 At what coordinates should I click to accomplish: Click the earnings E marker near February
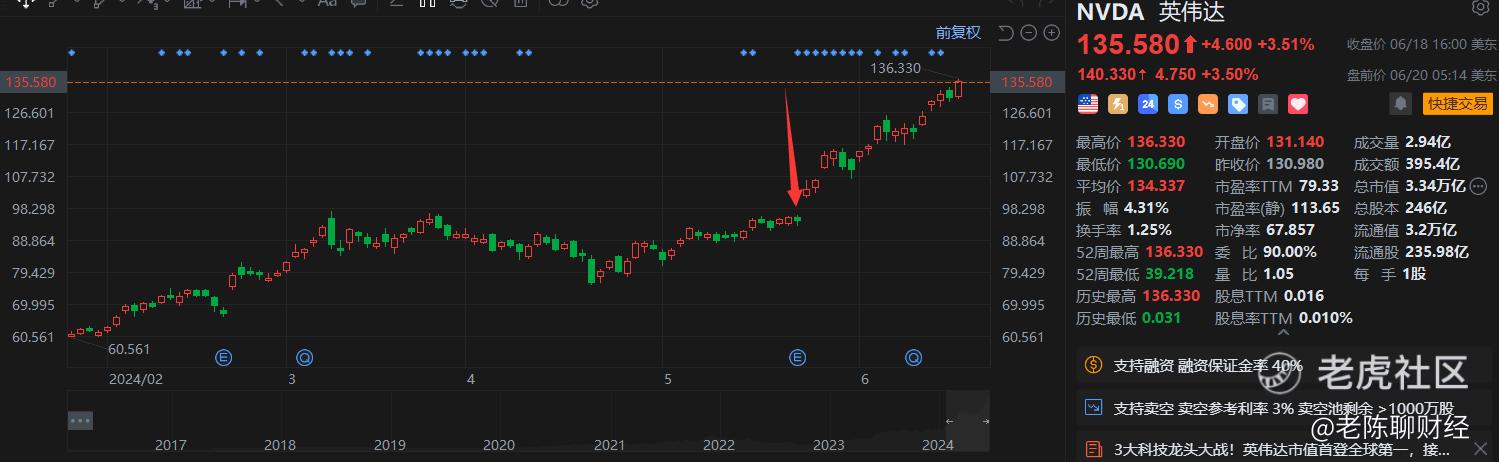pos(224,356)
